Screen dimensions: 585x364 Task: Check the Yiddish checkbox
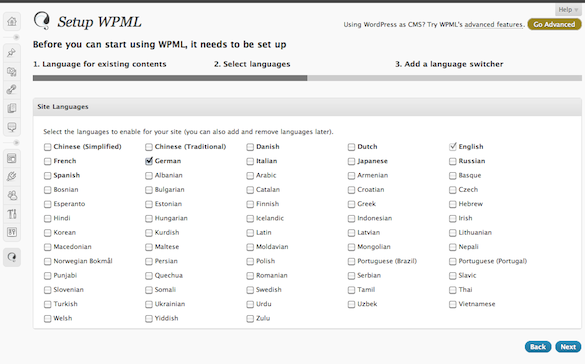pyautogui.click(x=149, y=319)
